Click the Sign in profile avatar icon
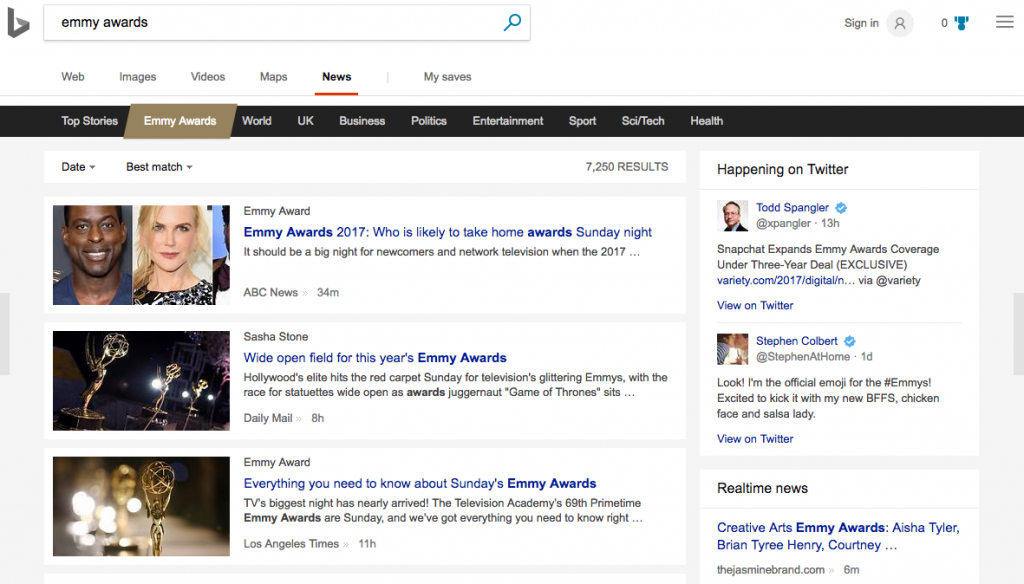Image resolution: width=1024 pixels, height=584 pixels. pyautogui.click(x=899, y=24)
